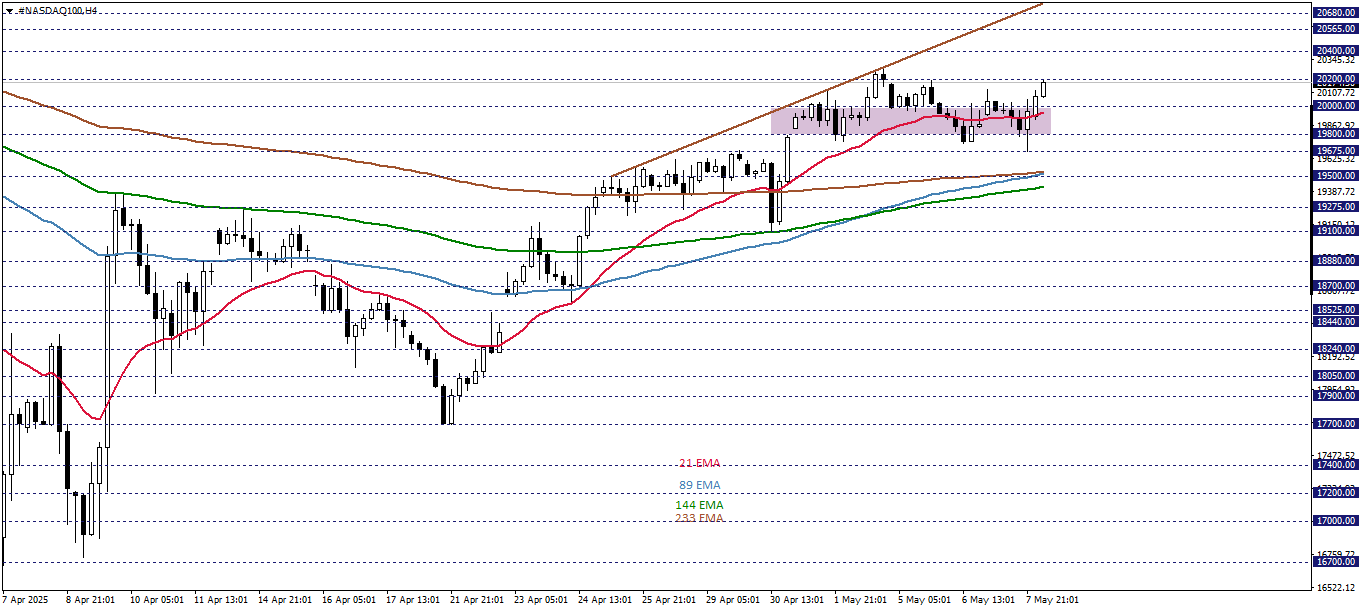Click the 8 Apr 21:01 time label
This screenshot has width=1362, height=611.
click(x=90, y=601)
